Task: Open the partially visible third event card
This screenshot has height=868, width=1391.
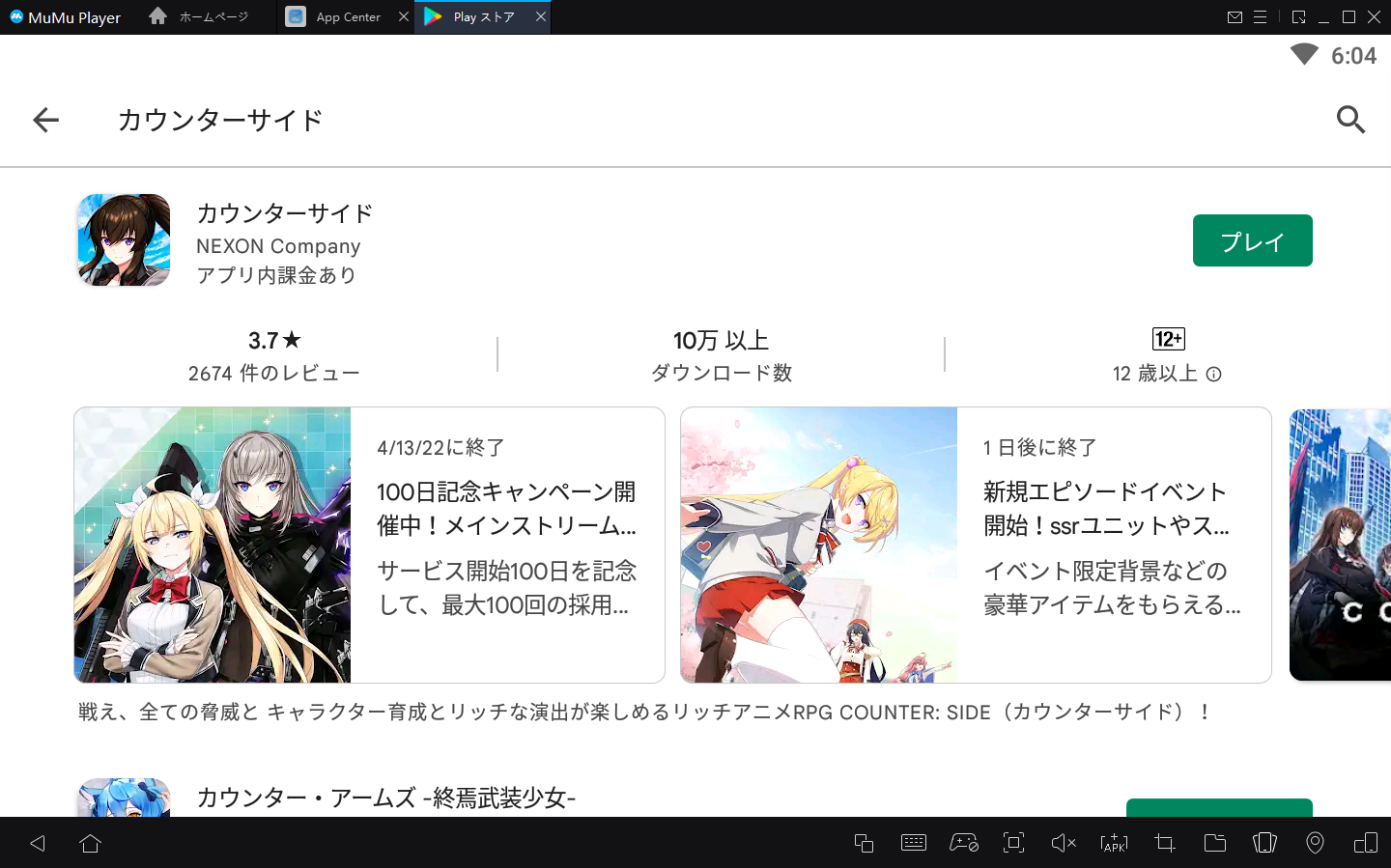Action: click(x=1340, y=545)
